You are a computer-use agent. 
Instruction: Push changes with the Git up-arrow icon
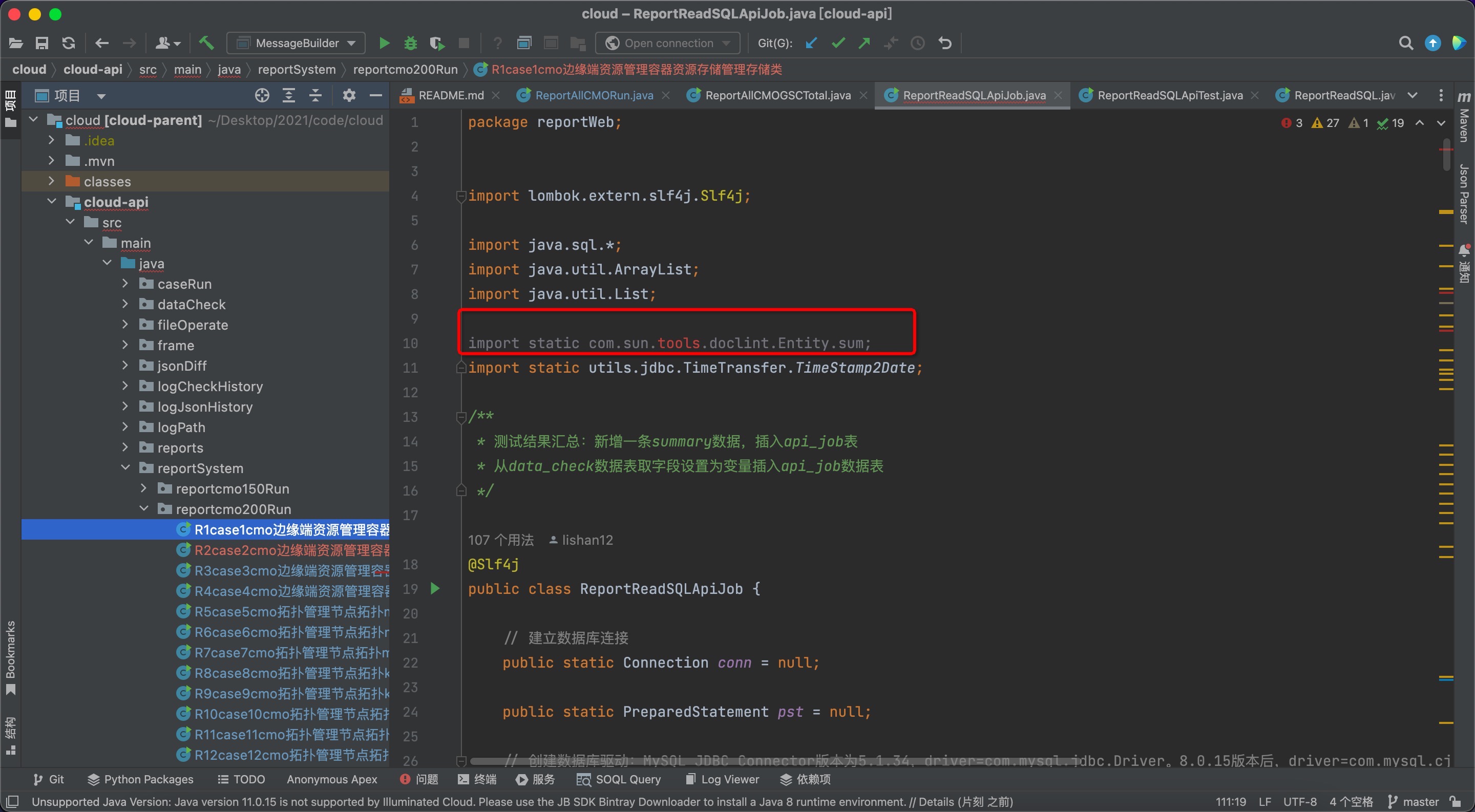[864, 42]
